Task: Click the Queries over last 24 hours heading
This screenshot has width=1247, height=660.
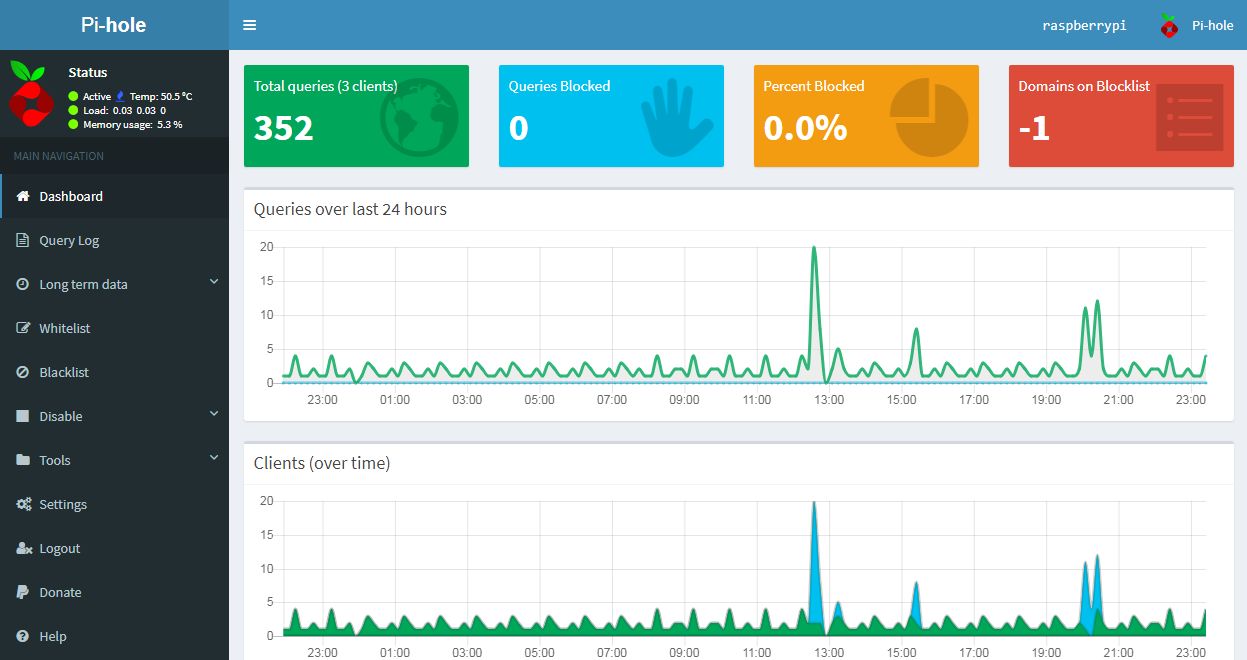Action: tap(350, 209)
